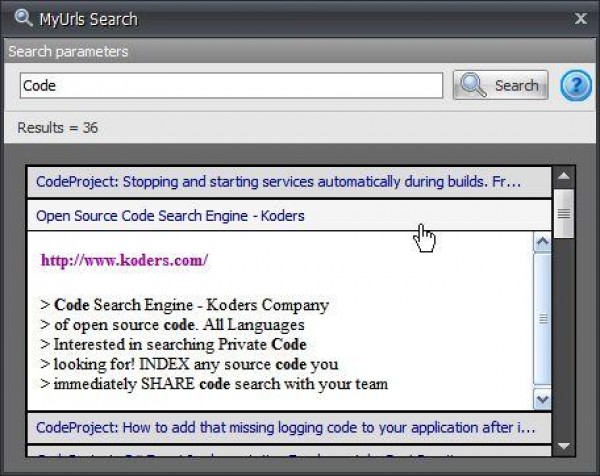The width and height of the screenshot is (600, 476).
Task: Click the "Results = 36" label
Action: (58, 128)
